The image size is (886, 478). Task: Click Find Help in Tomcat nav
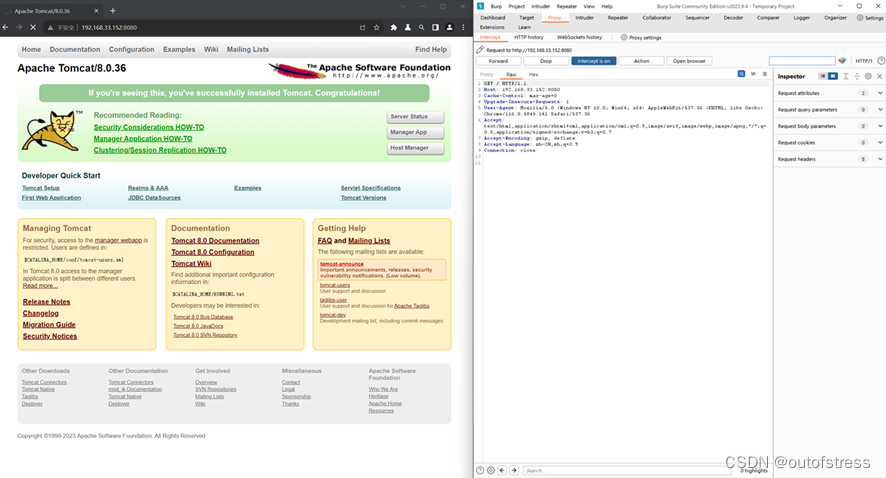click(431, 50)
